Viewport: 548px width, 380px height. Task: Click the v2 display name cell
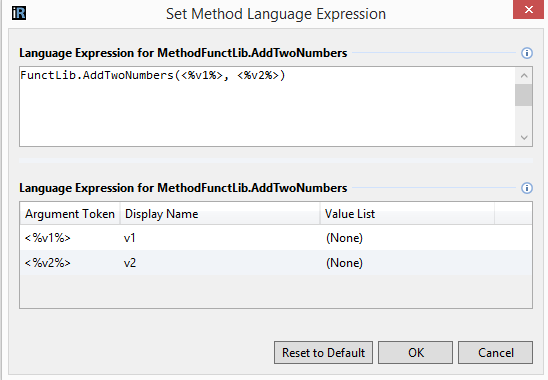[220, 263]
